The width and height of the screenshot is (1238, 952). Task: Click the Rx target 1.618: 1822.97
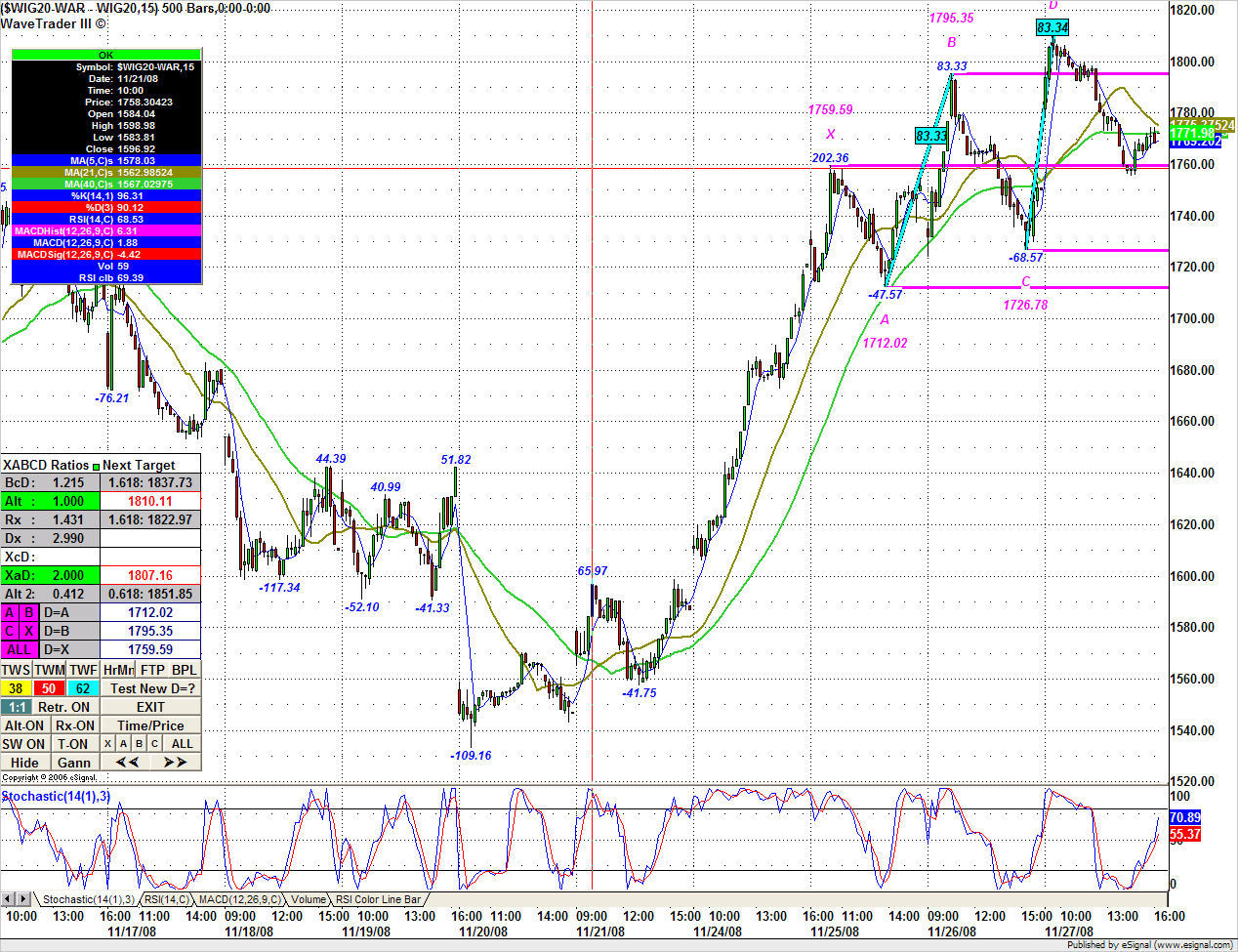point(150,519)
